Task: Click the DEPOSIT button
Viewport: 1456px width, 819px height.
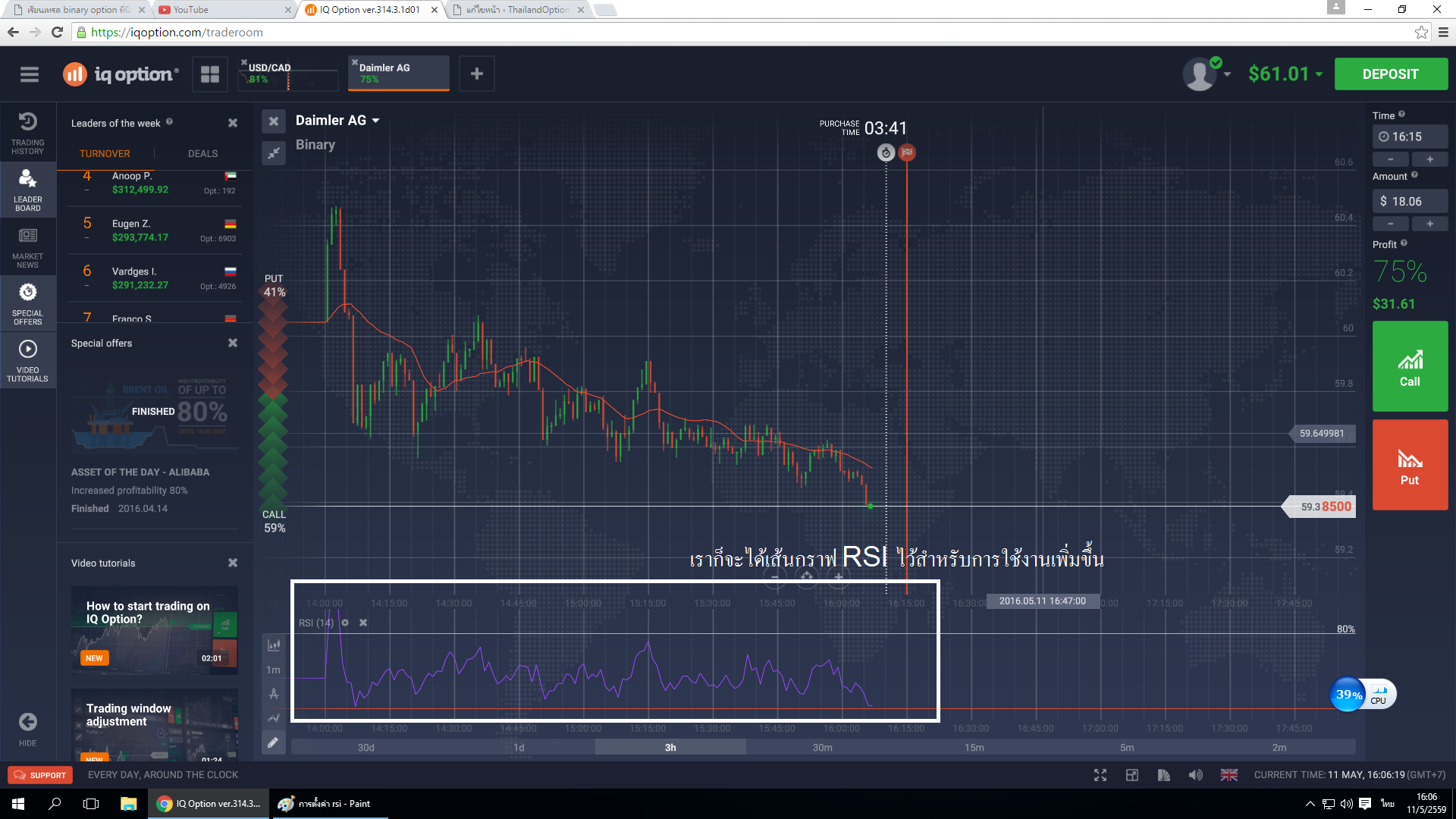Action: (x=1390, y=74)
